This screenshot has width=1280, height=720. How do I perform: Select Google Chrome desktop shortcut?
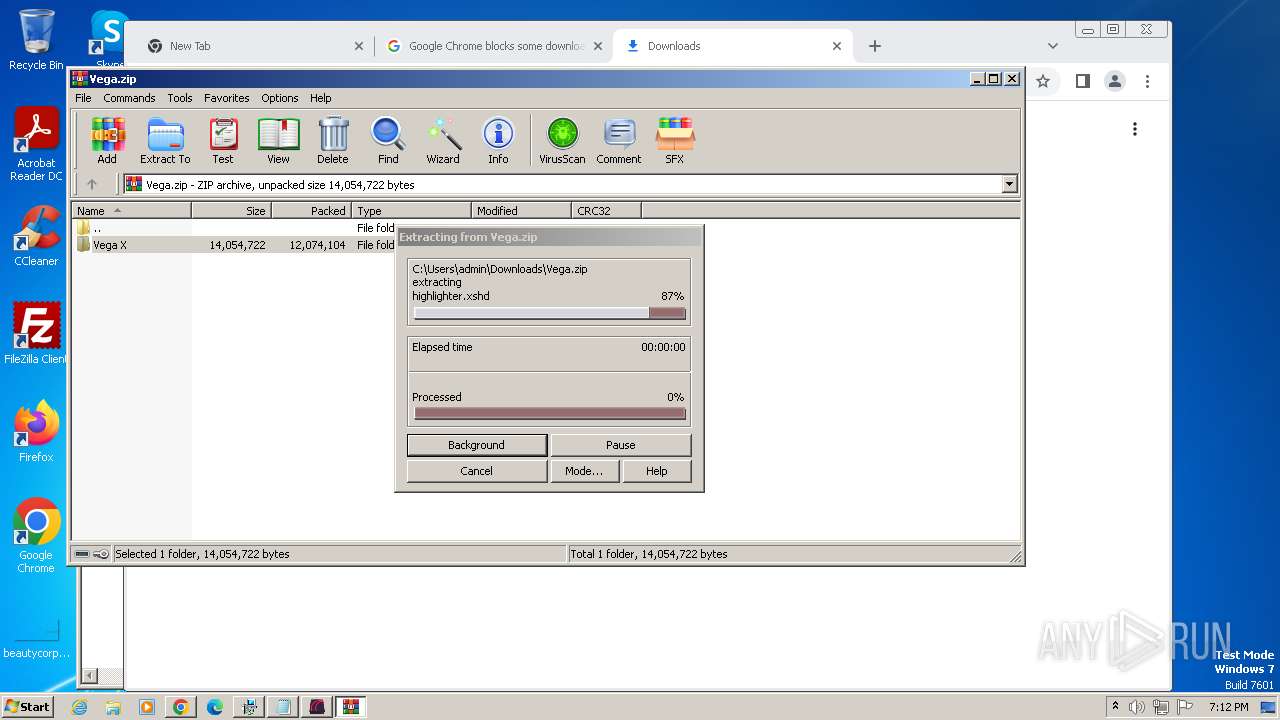point(36,536)
